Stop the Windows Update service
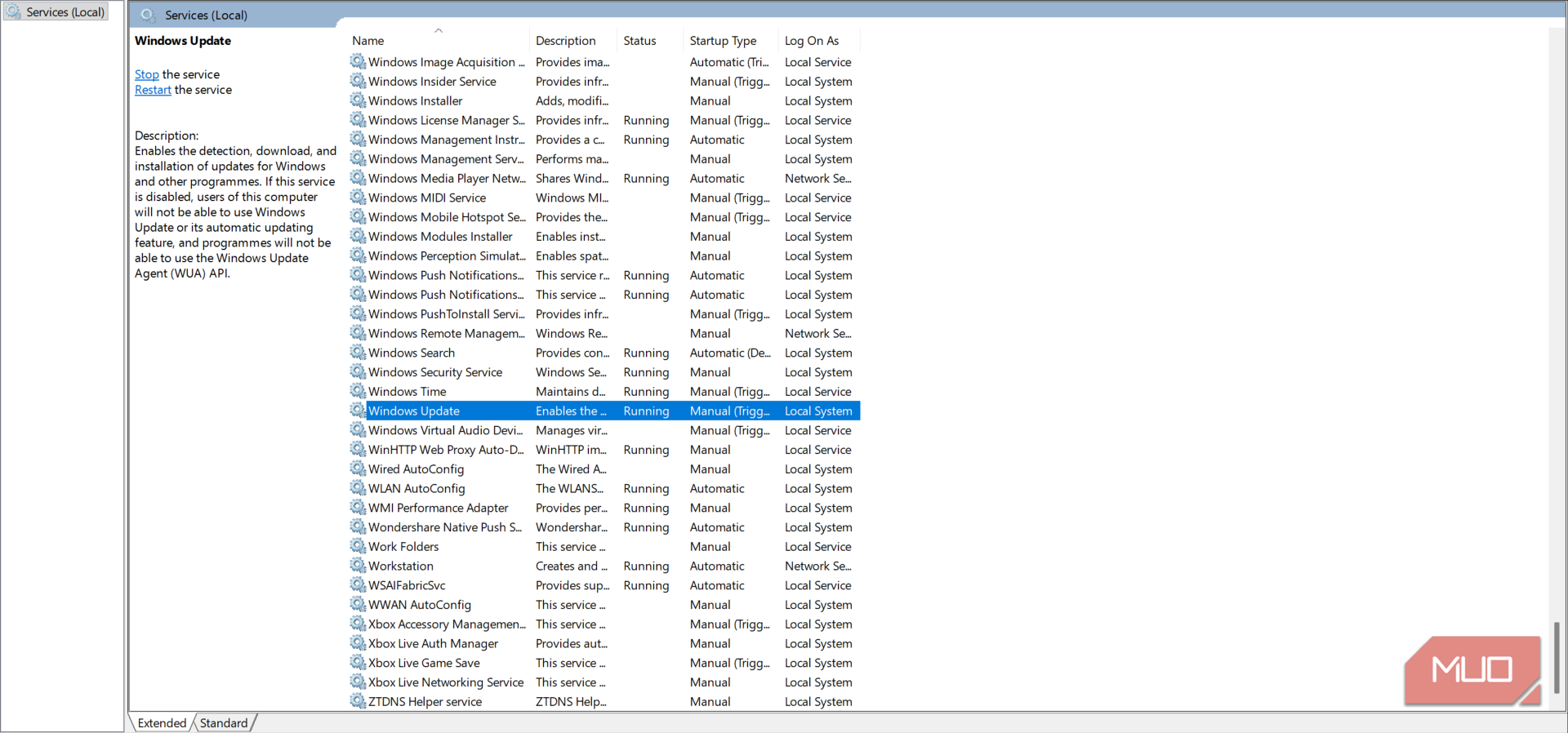 (x=147, y=74)
